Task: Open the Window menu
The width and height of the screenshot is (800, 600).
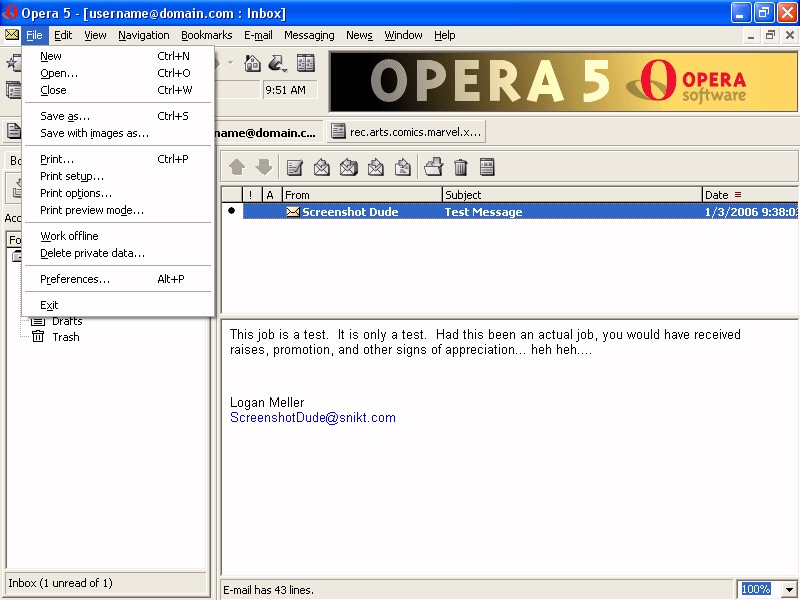Action: pyautogui.click(x=403, y=35)
